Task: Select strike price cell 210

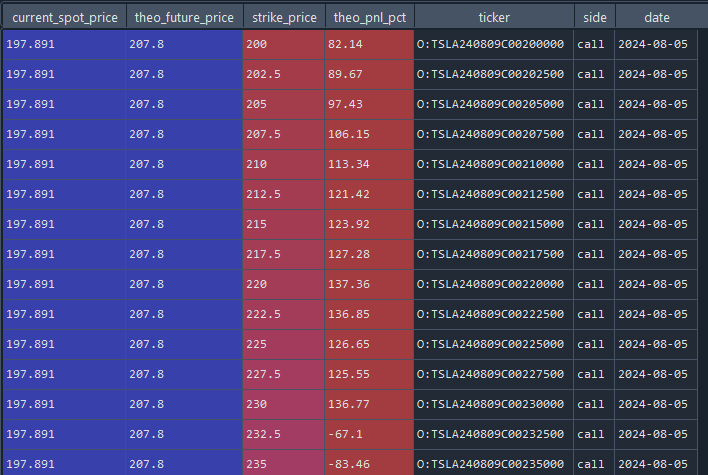Action: pyautogui.click(x=284, y=164)
